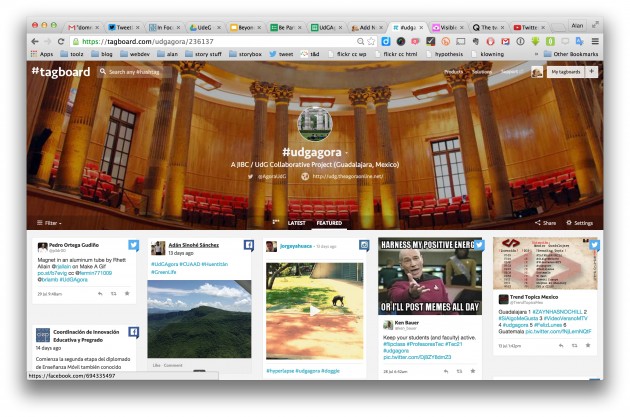The image size is (630, 417).
Task: Reply to Trend Topics Mexico tweet
Action: click(561, 345)
